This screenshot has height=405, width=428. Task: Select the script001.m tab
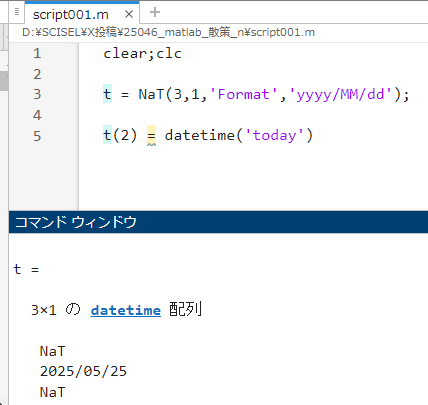(x=71, y=14)
